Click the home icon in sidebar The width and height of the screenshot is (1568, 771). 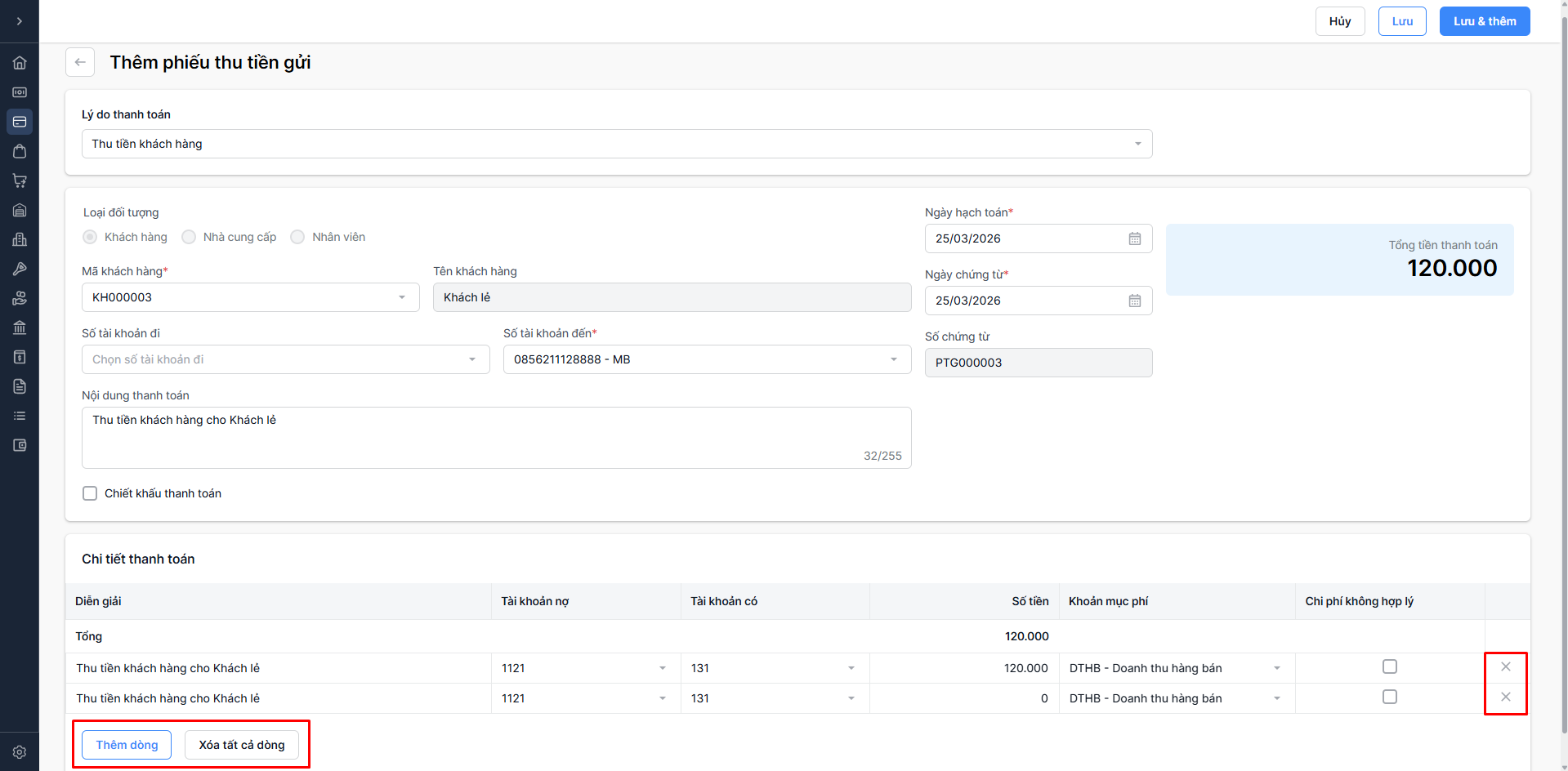[20, 63]
